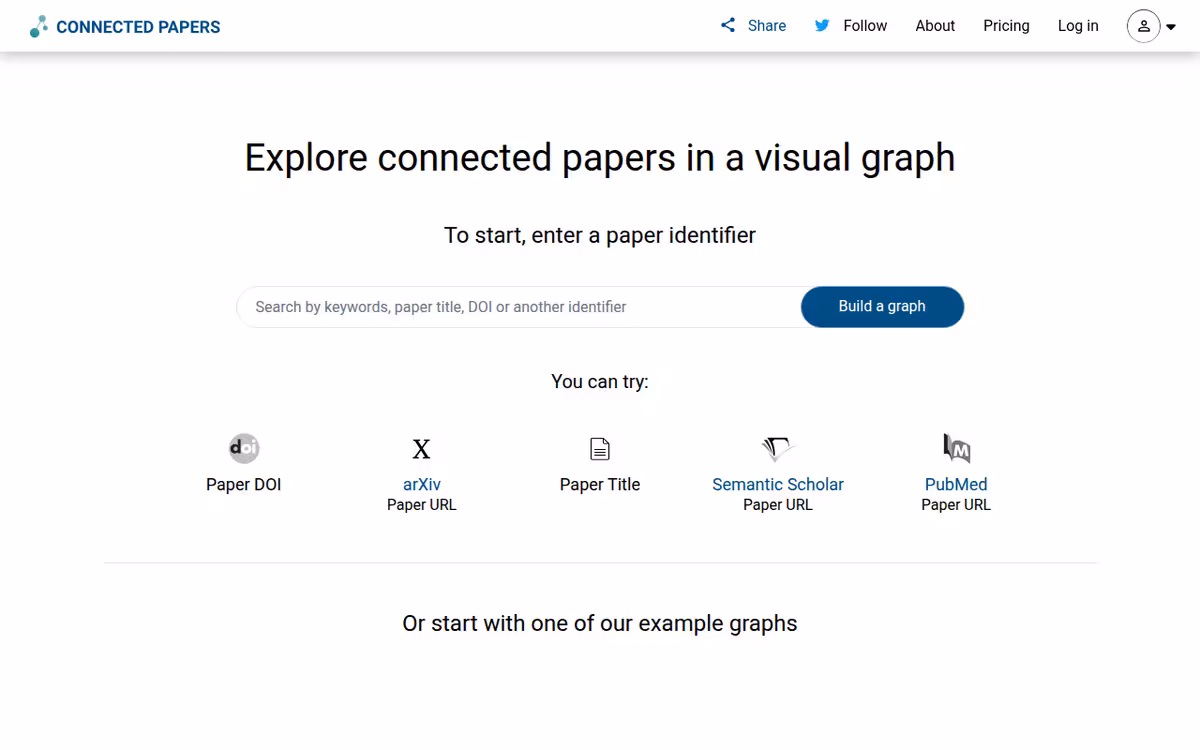The width and height of the screenshot is (1200, 750).
Task: Click the DOI icon
Action: click(x=244, y=448)
